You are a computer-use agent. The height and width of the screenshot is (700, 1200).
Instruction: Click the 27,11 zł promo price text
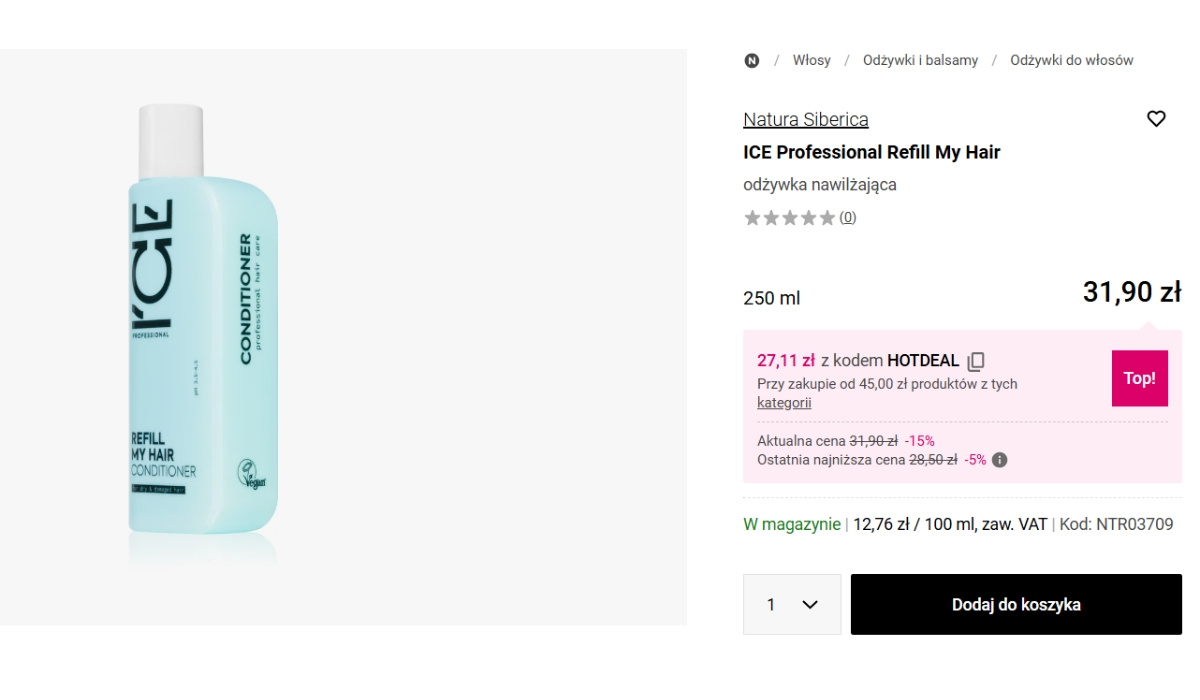tap(786, 360)
